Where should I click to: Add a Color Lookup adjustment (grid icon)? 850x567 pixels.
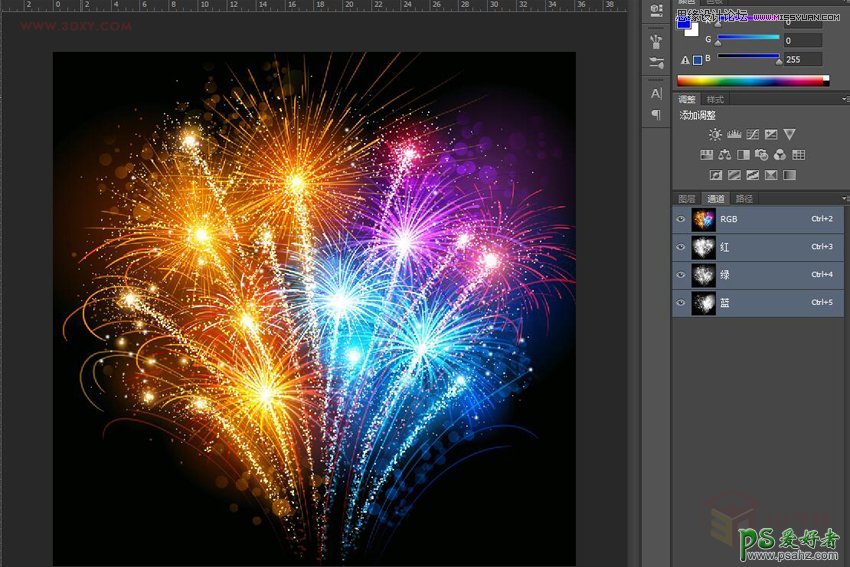pyautogui.click(x=799, y=155)
